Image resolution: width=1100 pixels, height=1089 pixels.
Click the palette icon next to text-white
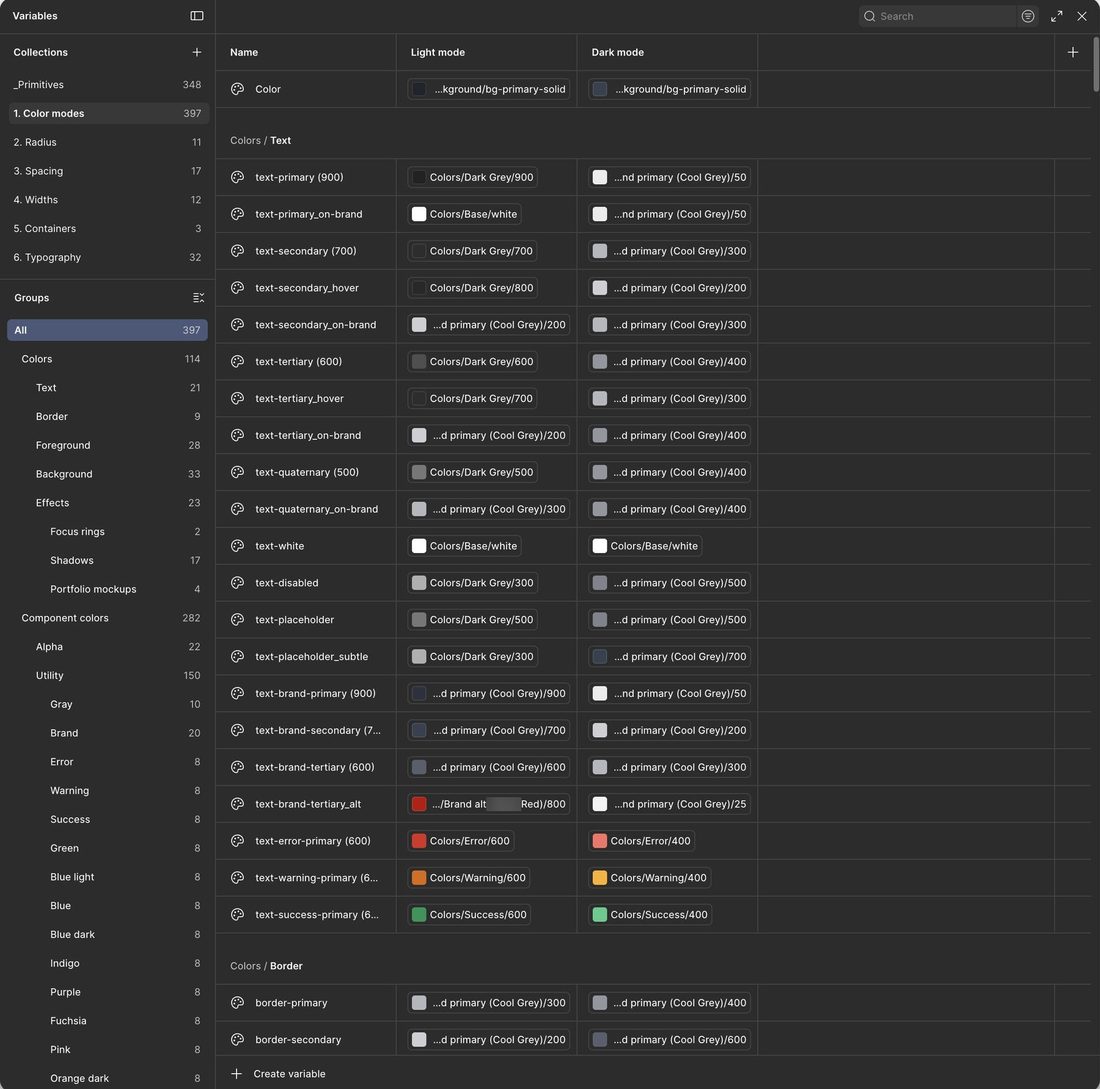(x=237, y=545)
